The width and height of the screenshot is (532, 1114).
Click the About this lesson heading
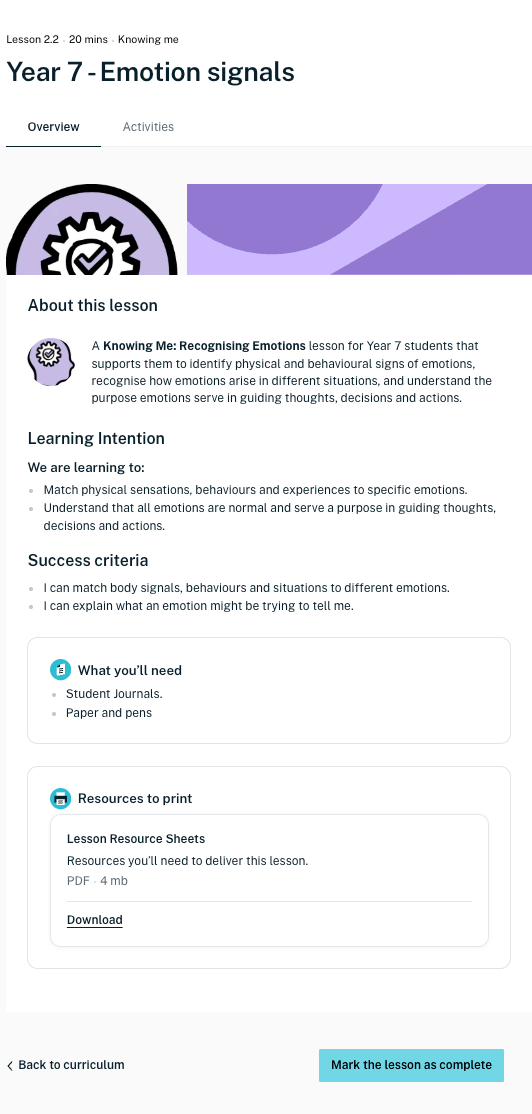point(92,305)
